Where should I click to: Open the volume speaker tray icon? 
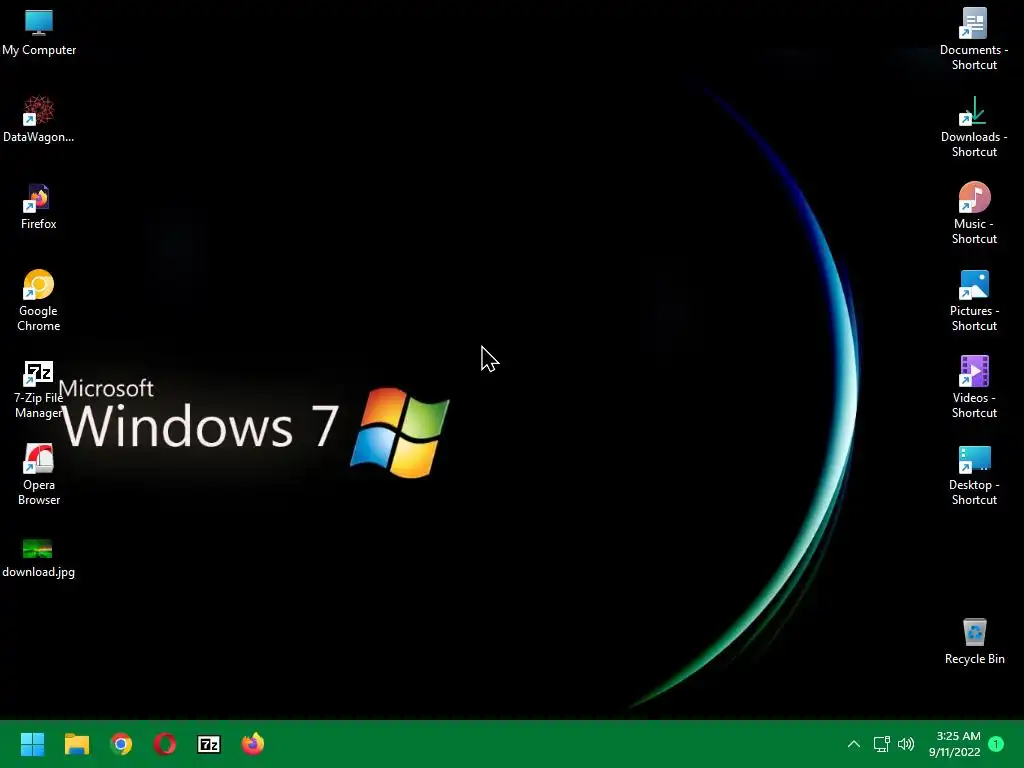[906, 744]
